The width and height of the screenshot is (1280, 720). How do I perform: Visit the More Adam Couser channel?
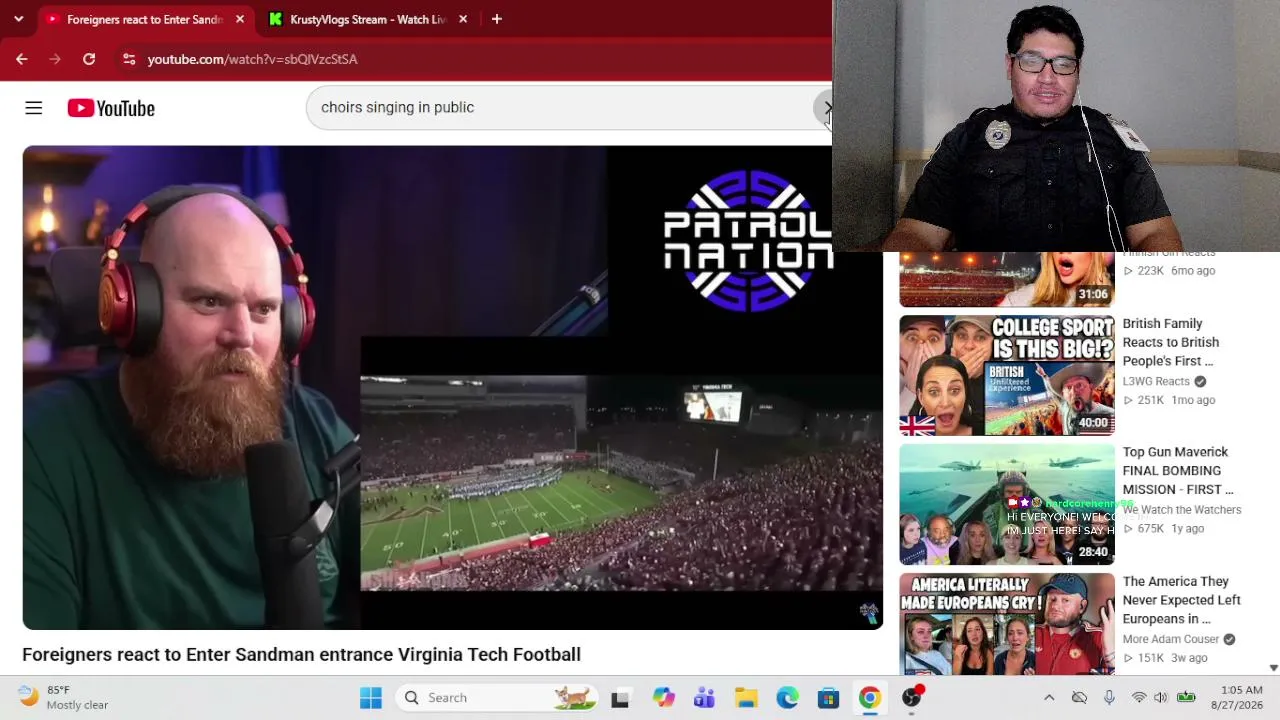(1170, 639)
